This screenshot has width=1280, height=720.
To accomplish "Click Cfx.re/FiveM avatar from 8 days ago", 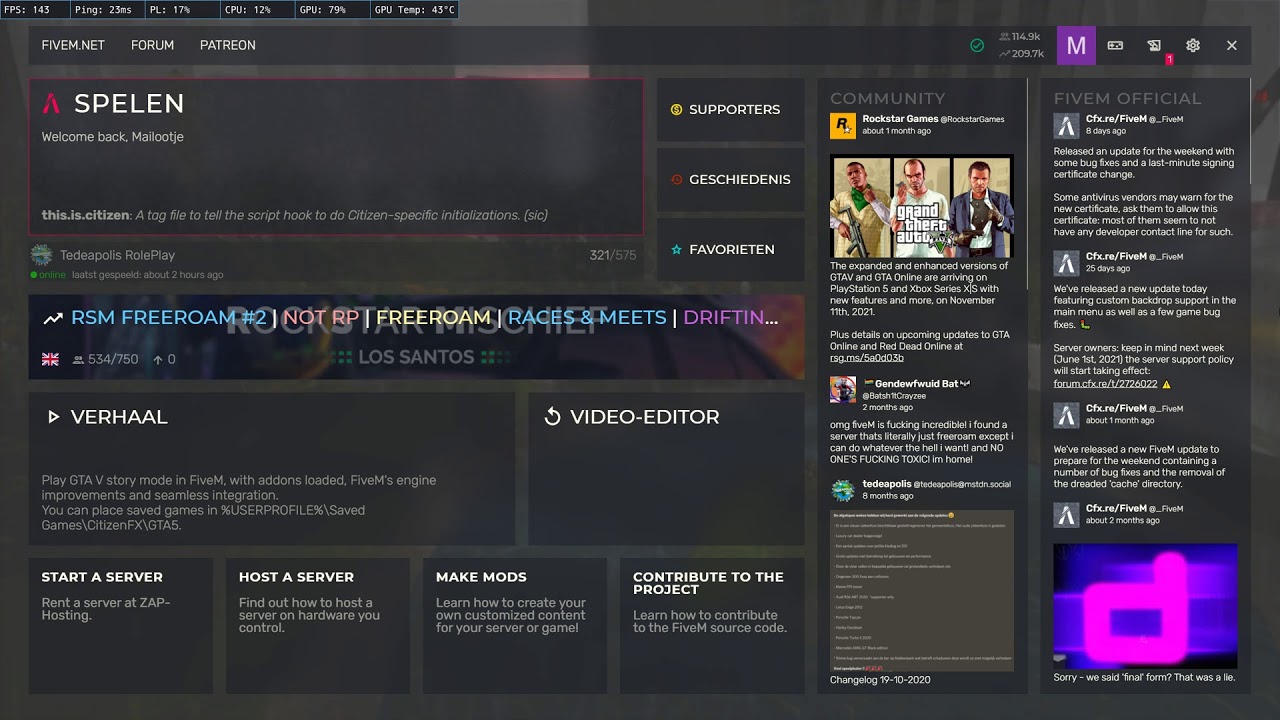I will 1067,125.
